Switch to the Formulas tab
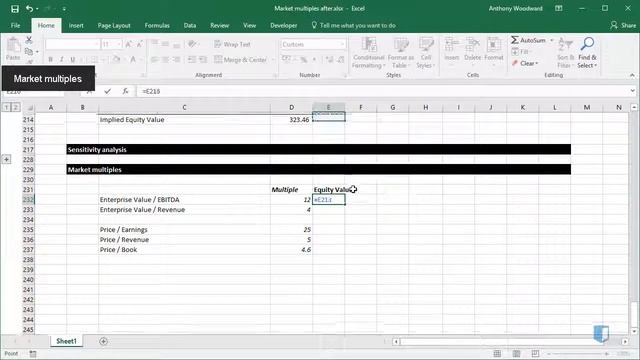 [x=157, y=25]
